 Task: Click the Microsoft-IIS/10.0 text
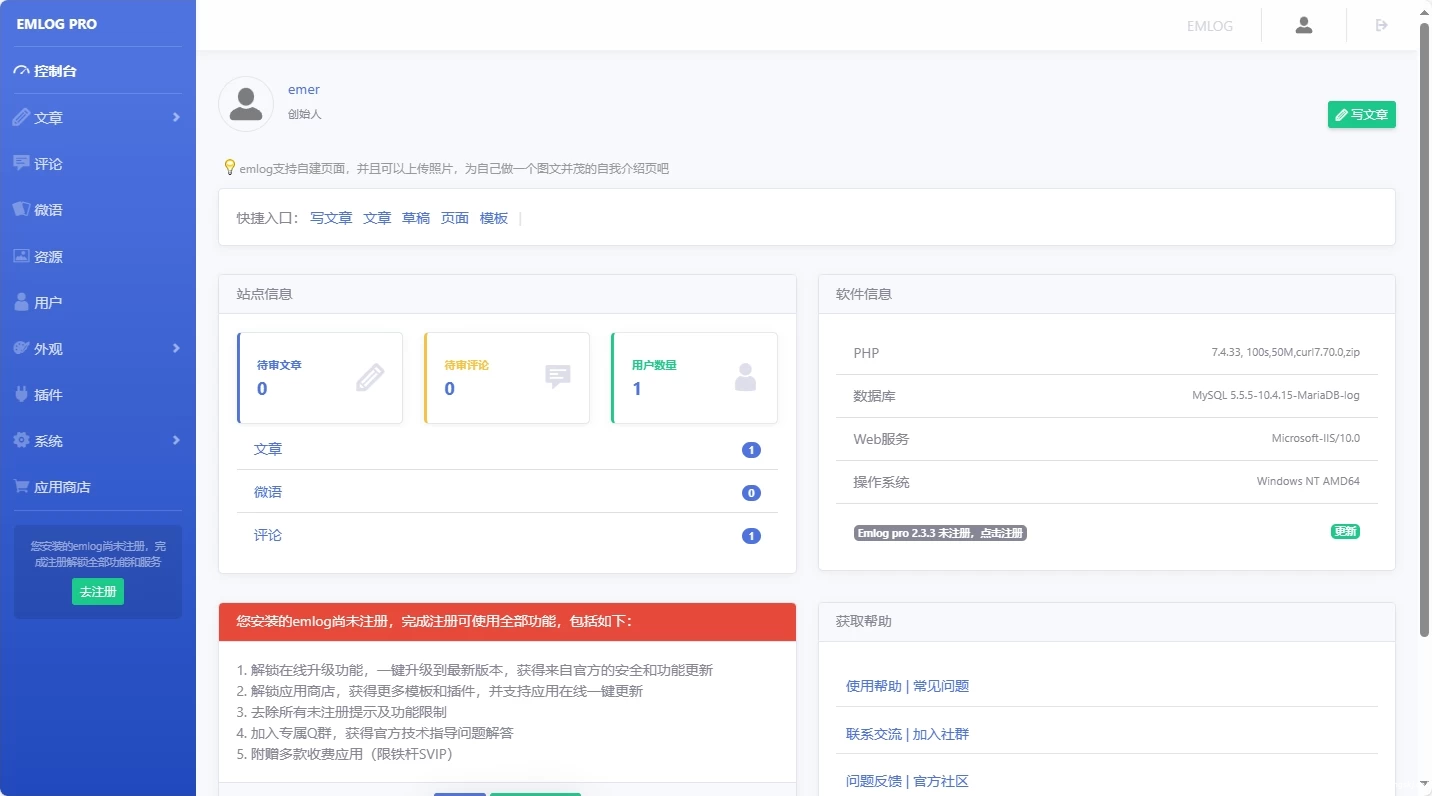pos(1316,439)
